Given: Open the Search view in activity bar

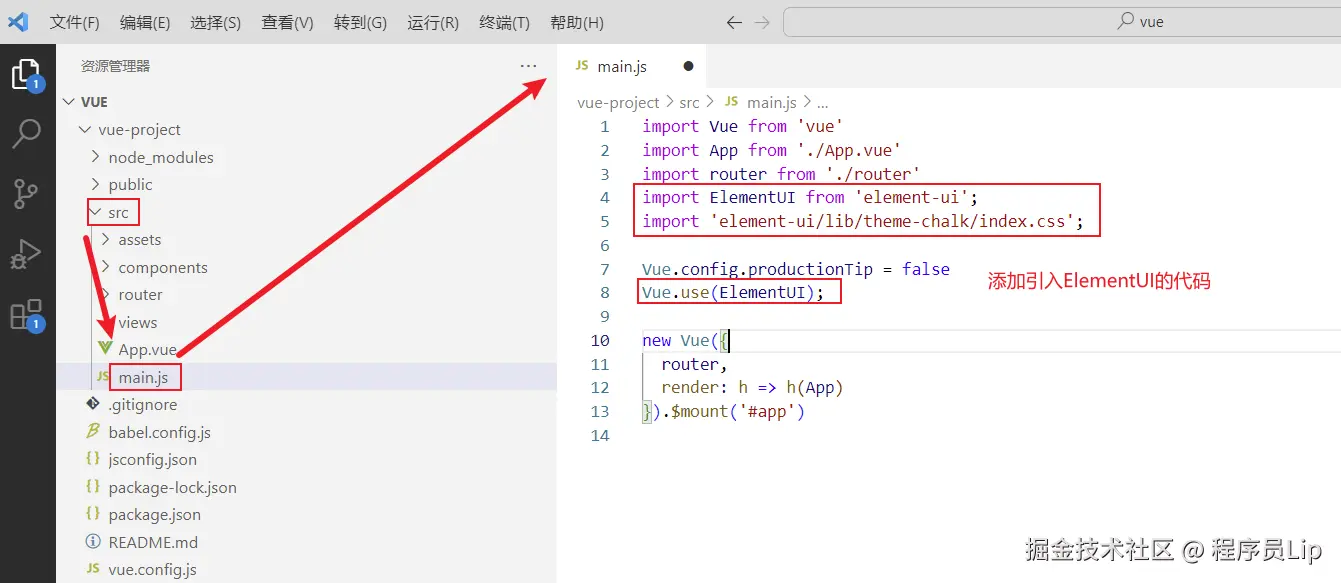Looking at the screenshot, I should click(26, 133).
